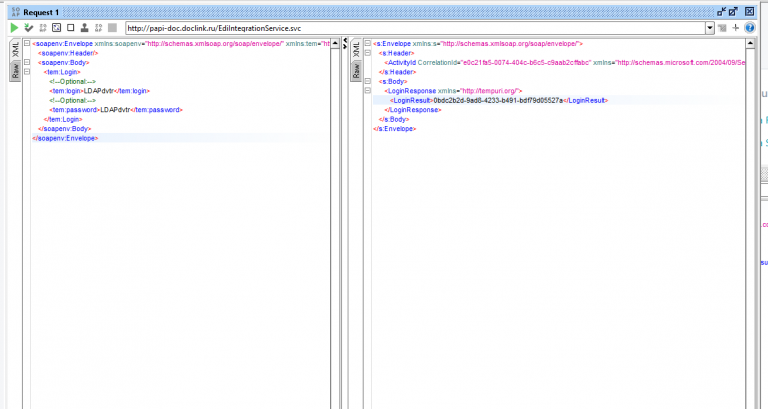Click the SOAP icon in Request 1 title bar
Viewport: 768px width, 409px height.
(15, 12)
